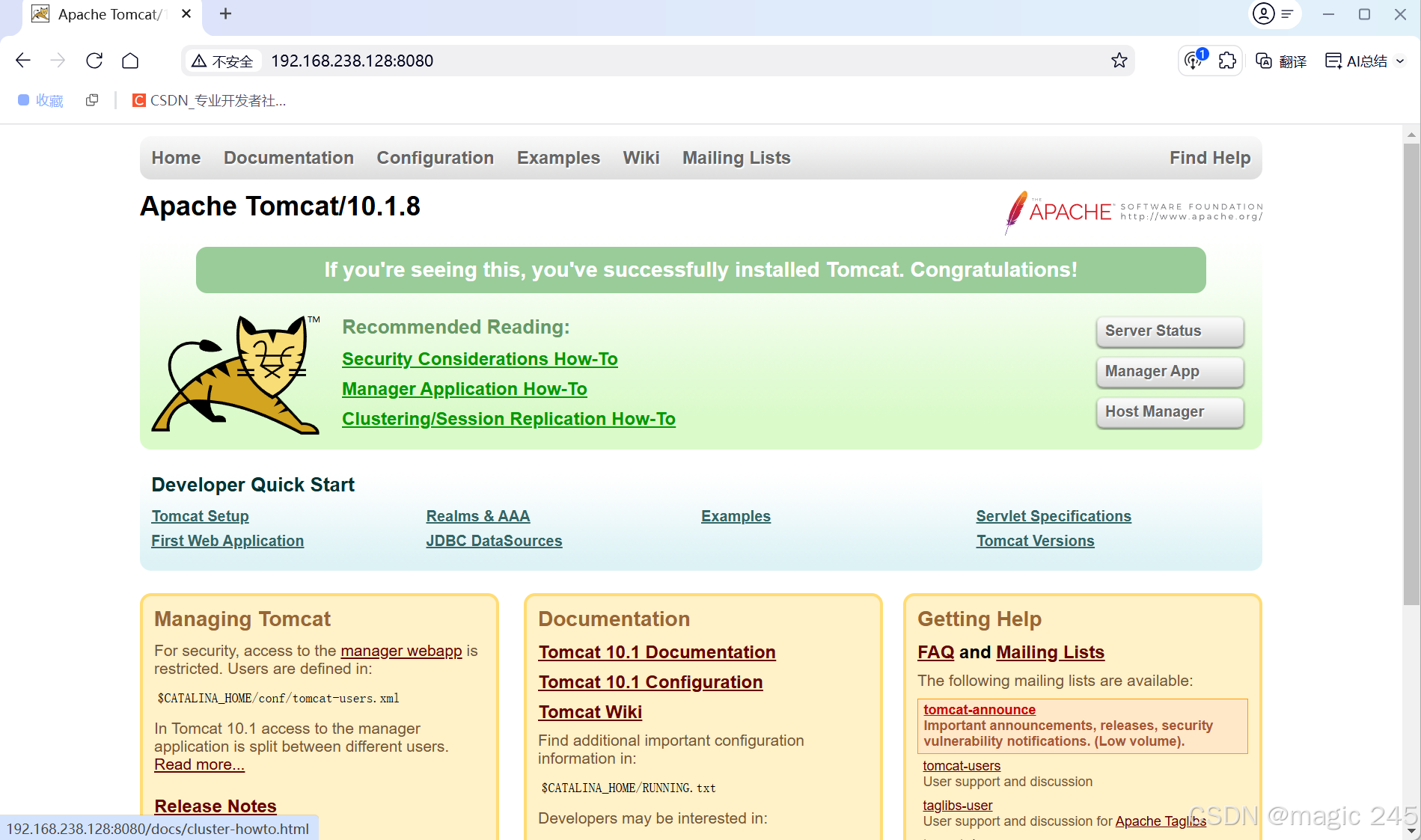Open the Tomcat Versions link
The height and width of the screenshot is (840, 1421).
pyautogui.click(x=1036, y=541)
